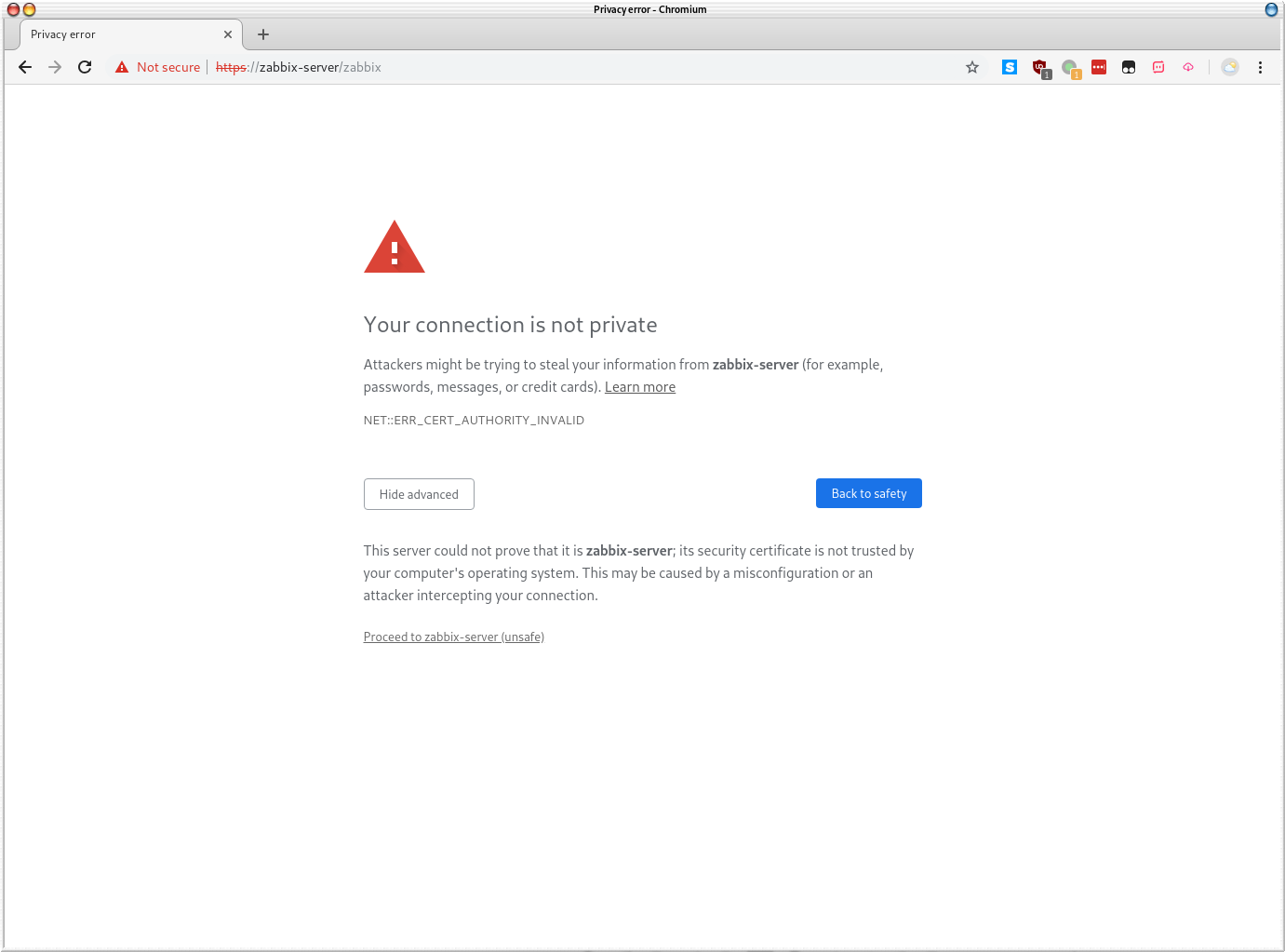Open a new tab with the plus button
This screenshot has height=952, width=1285.
pyautogui.click(x=263, y=34)
